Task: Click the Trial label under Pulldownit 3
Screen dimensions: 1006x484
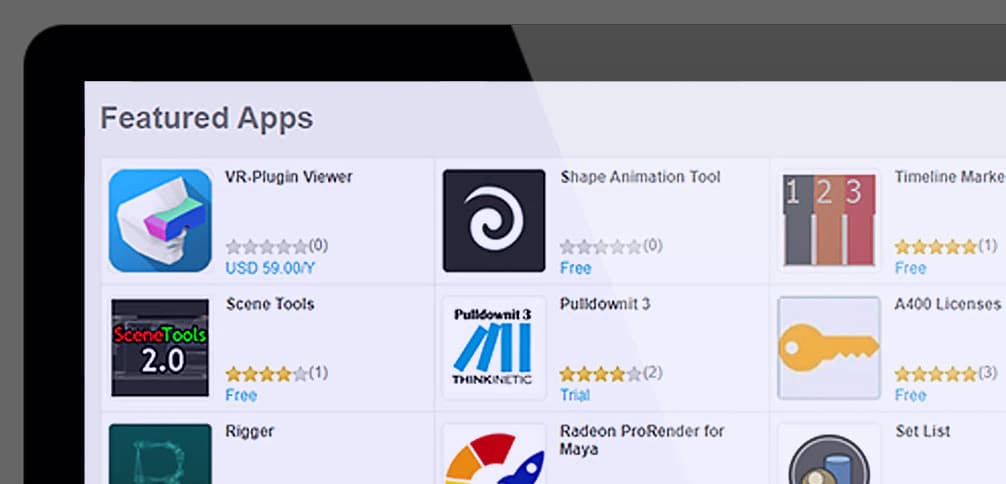Action: tap(575, 395)
